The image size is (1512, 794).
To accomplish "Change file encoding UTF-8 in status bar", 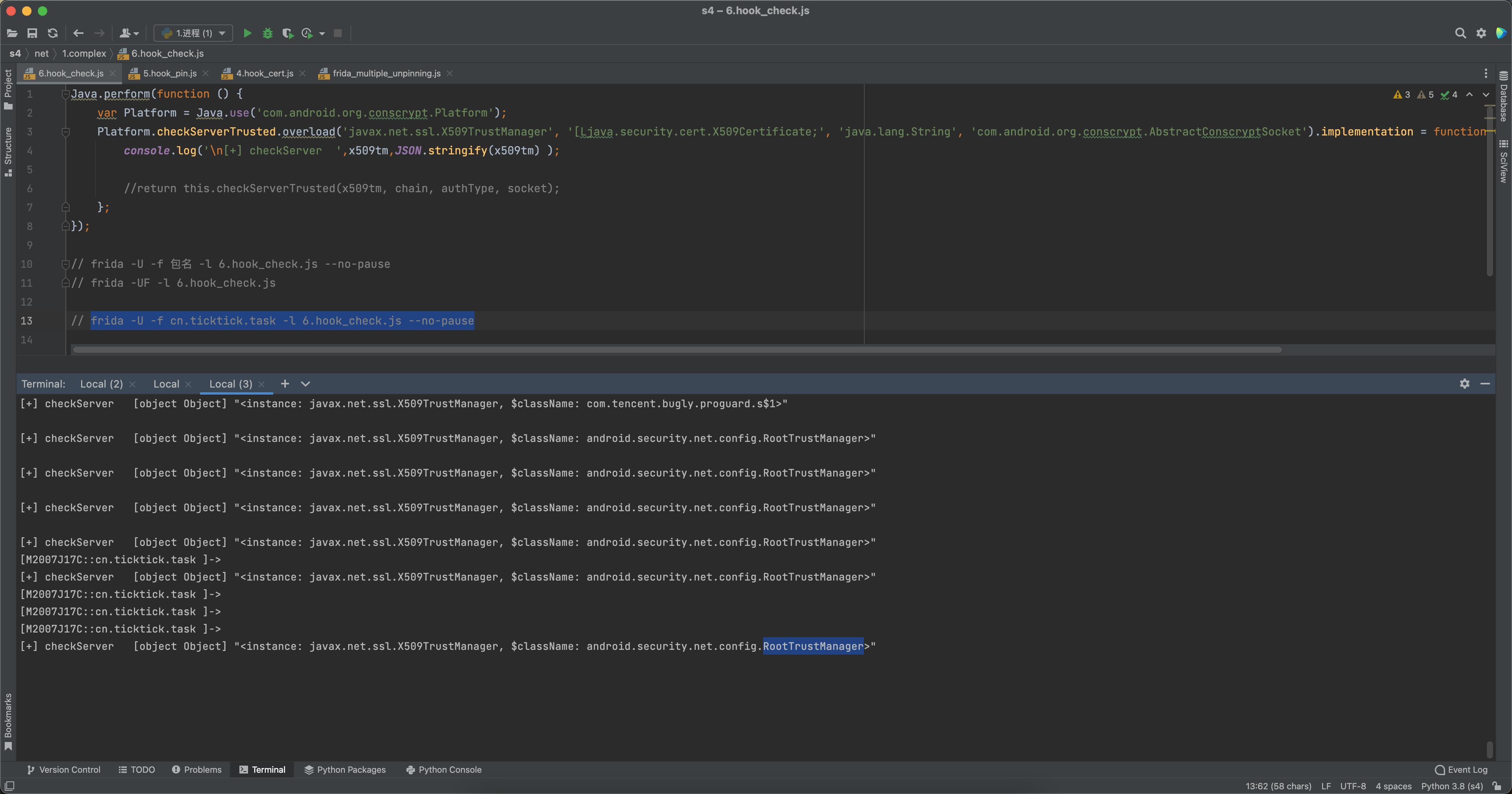I will tap(1353, 787).
